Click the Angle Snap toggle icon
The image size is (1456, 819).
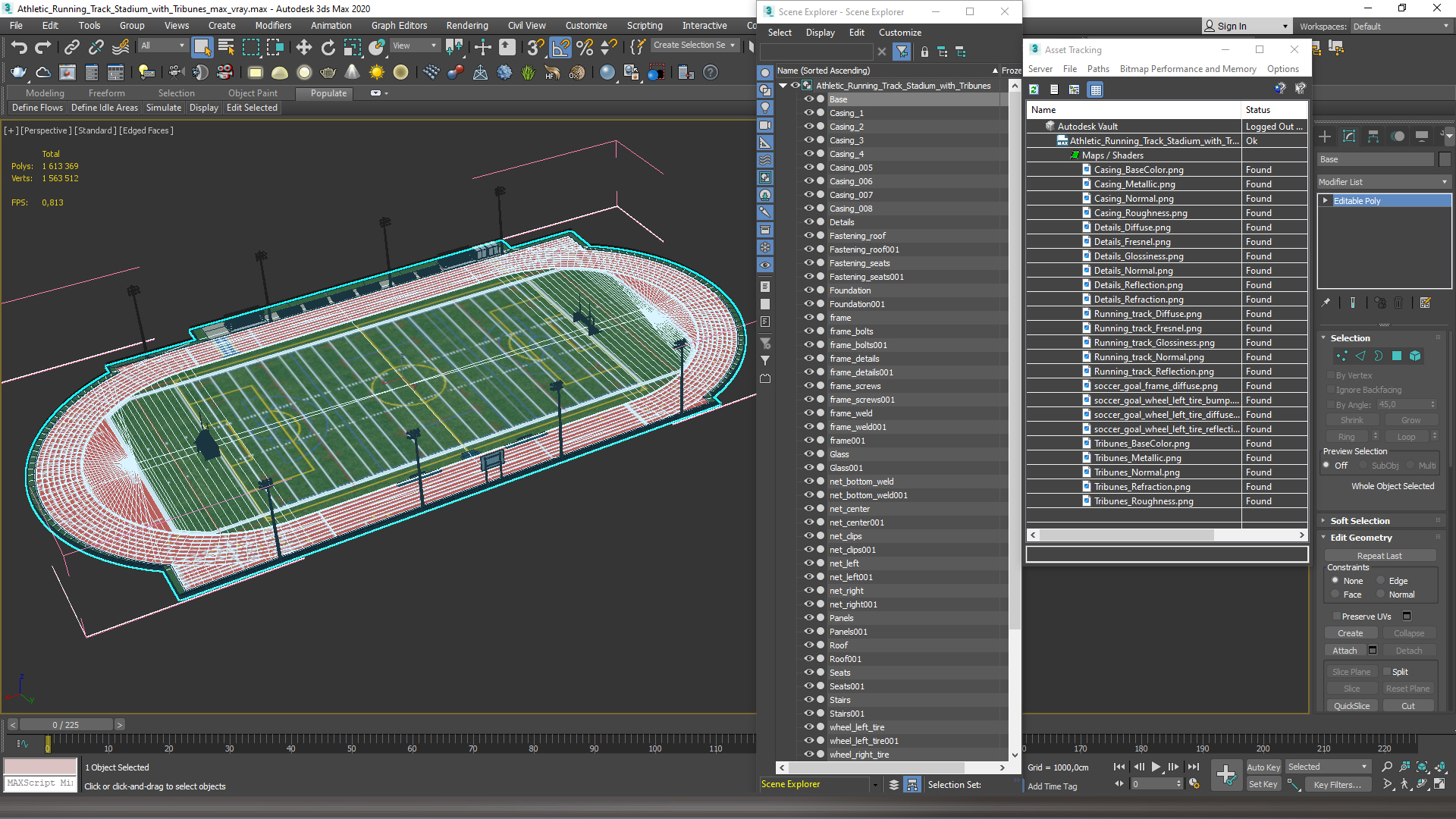click(560, 47)
